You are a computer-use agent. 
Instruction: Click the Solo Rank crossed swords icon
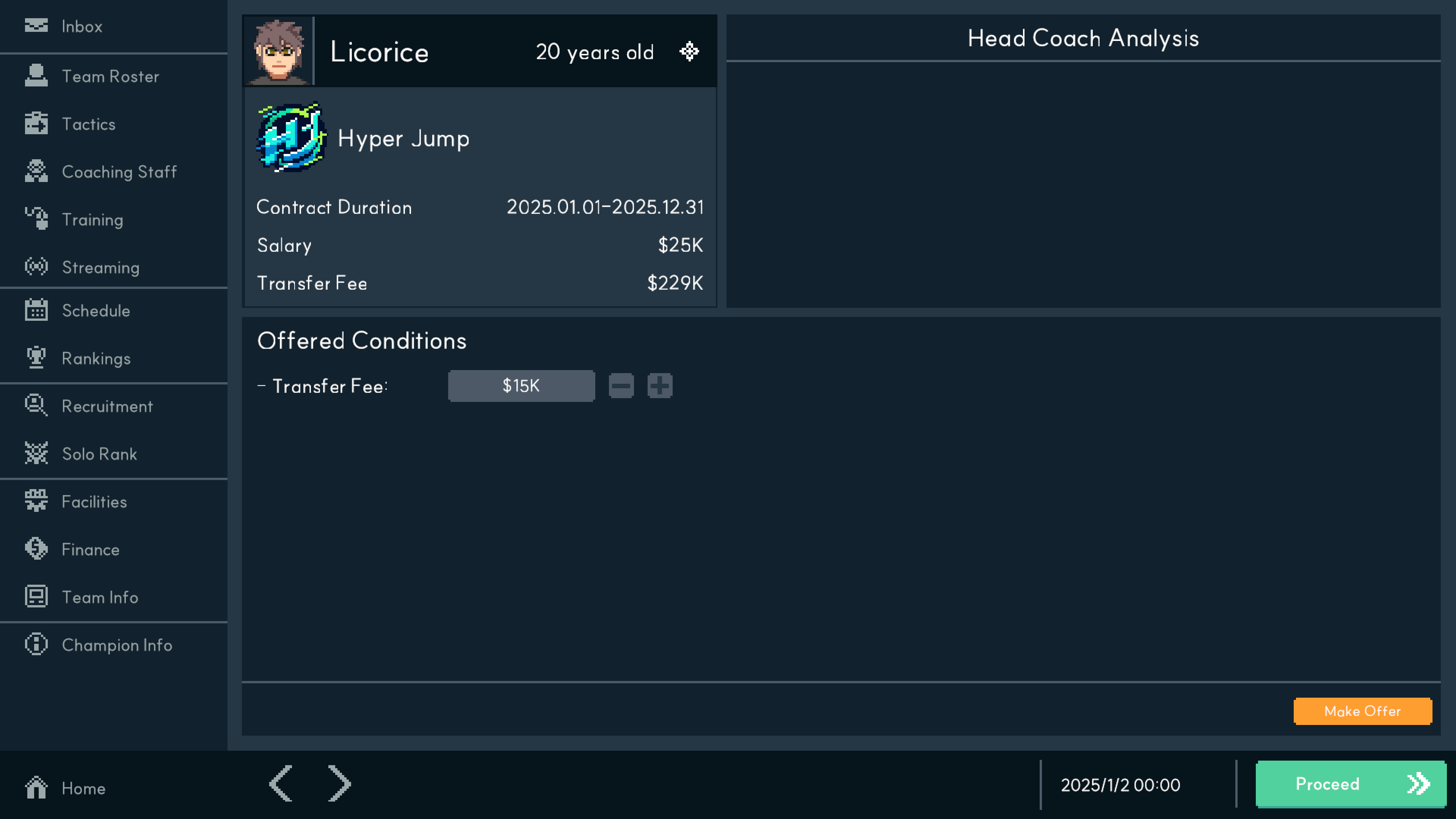pos(36,453)
